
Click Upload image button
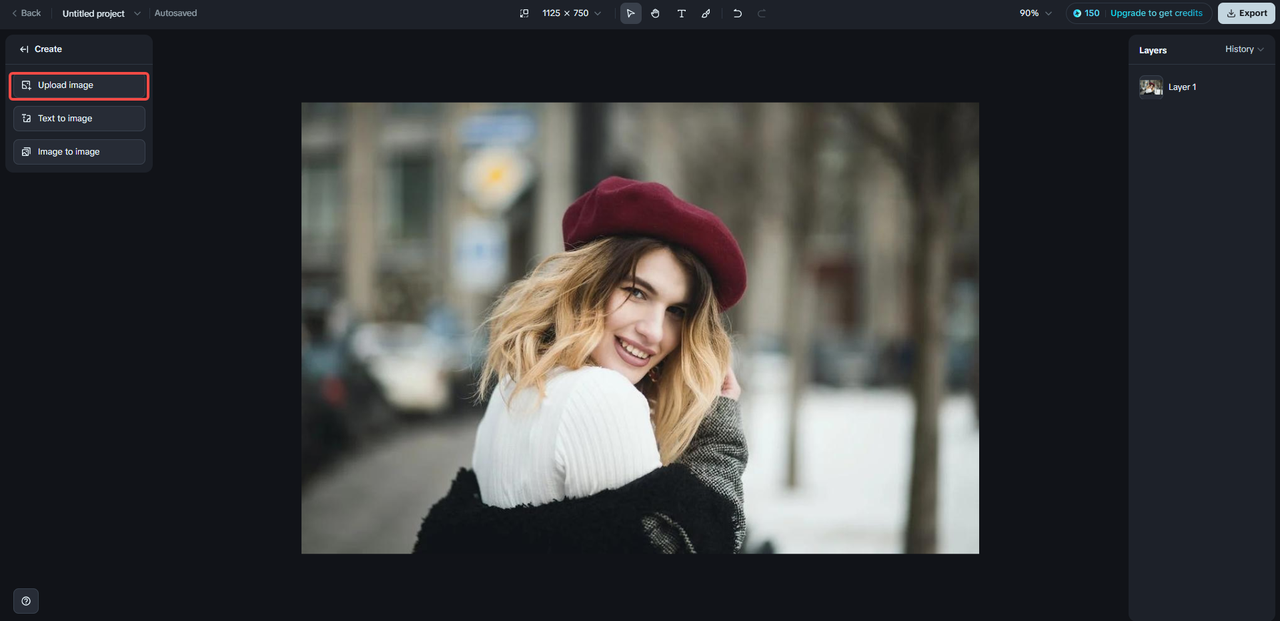pos(79,85)
